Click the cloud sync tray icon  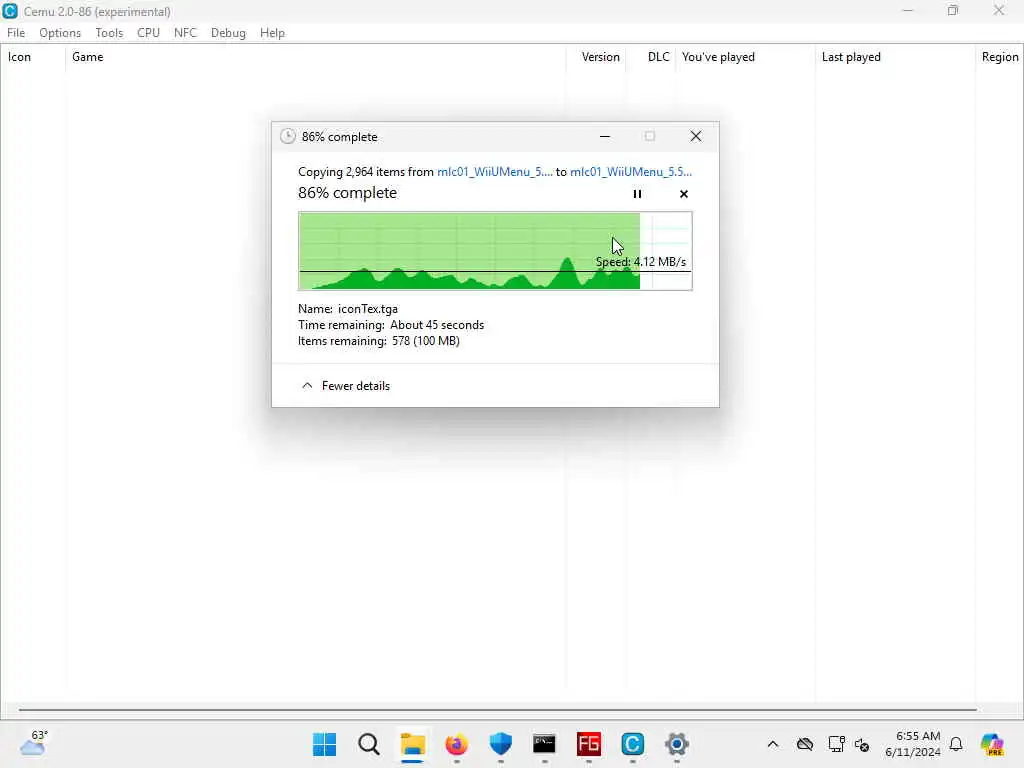click(805, 744)
